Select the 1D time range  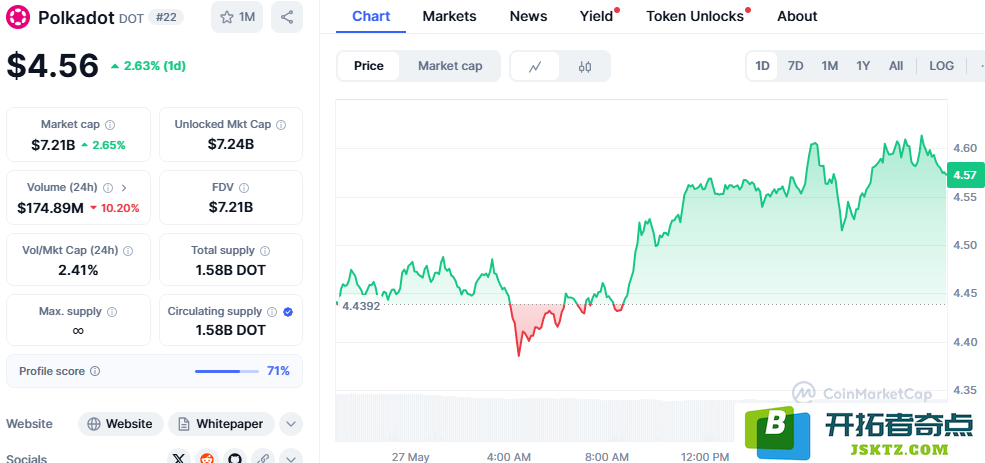point(762,66)
